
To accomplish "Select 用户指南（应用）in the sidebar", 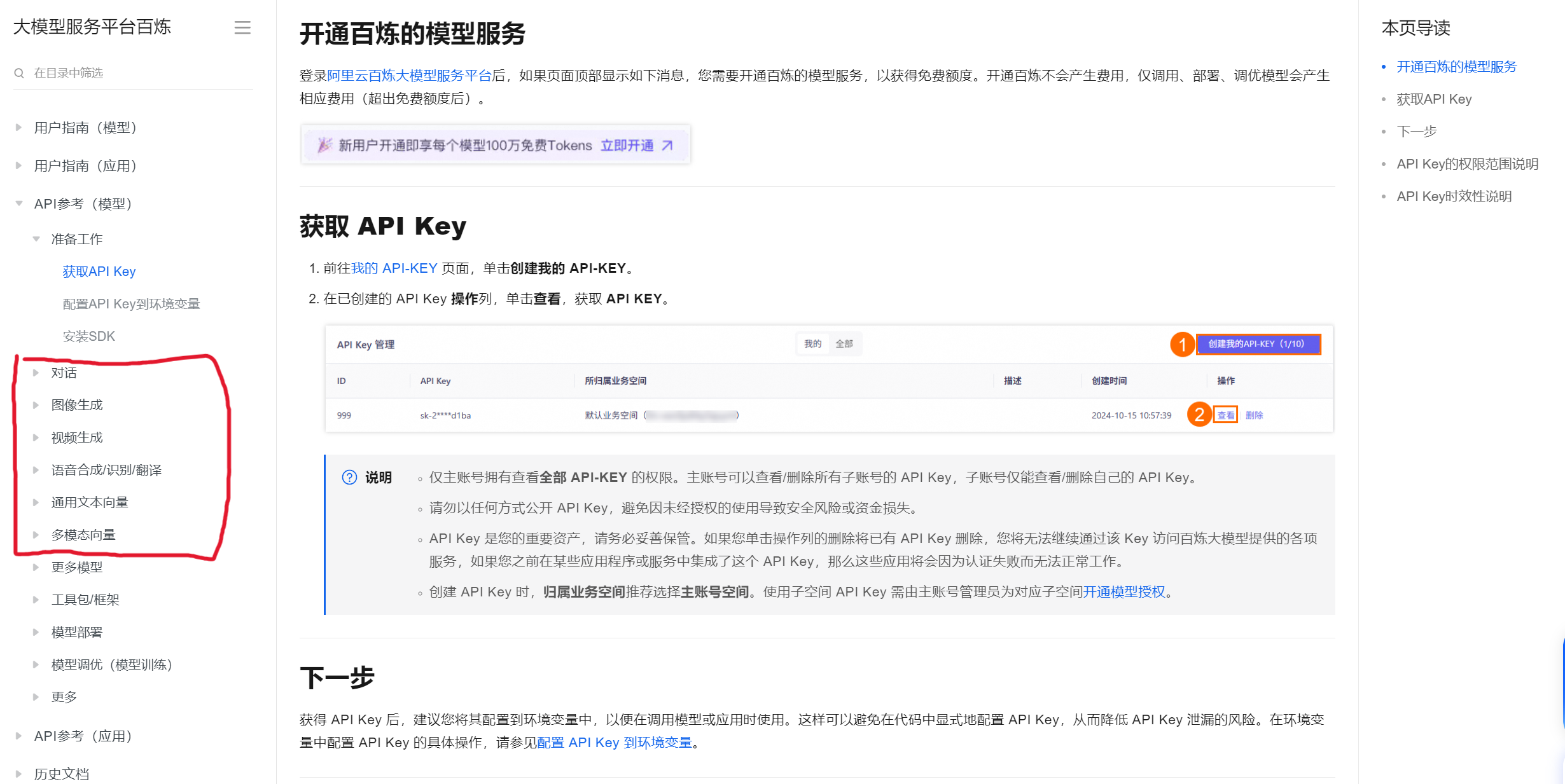I will point(86,165).
